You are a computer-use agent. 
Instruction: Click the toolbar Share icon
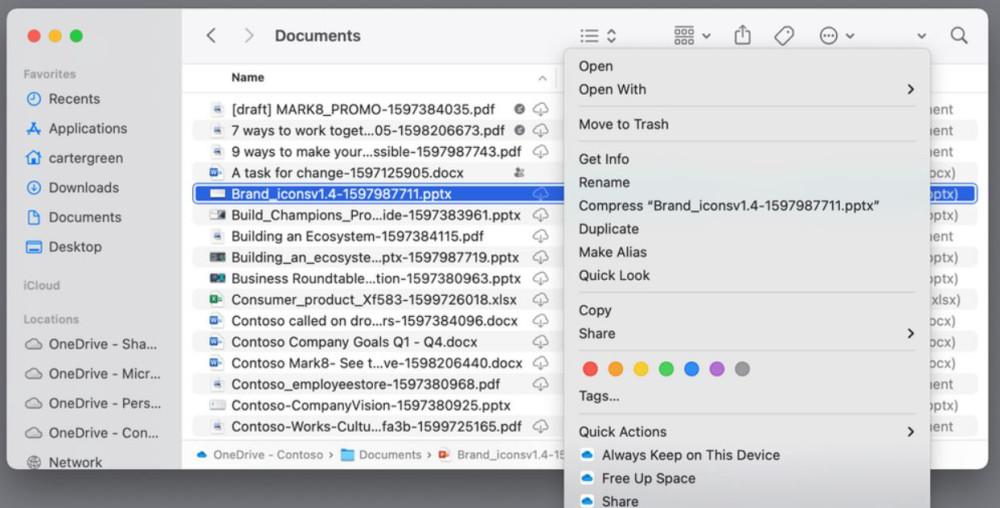pos(742,35)
